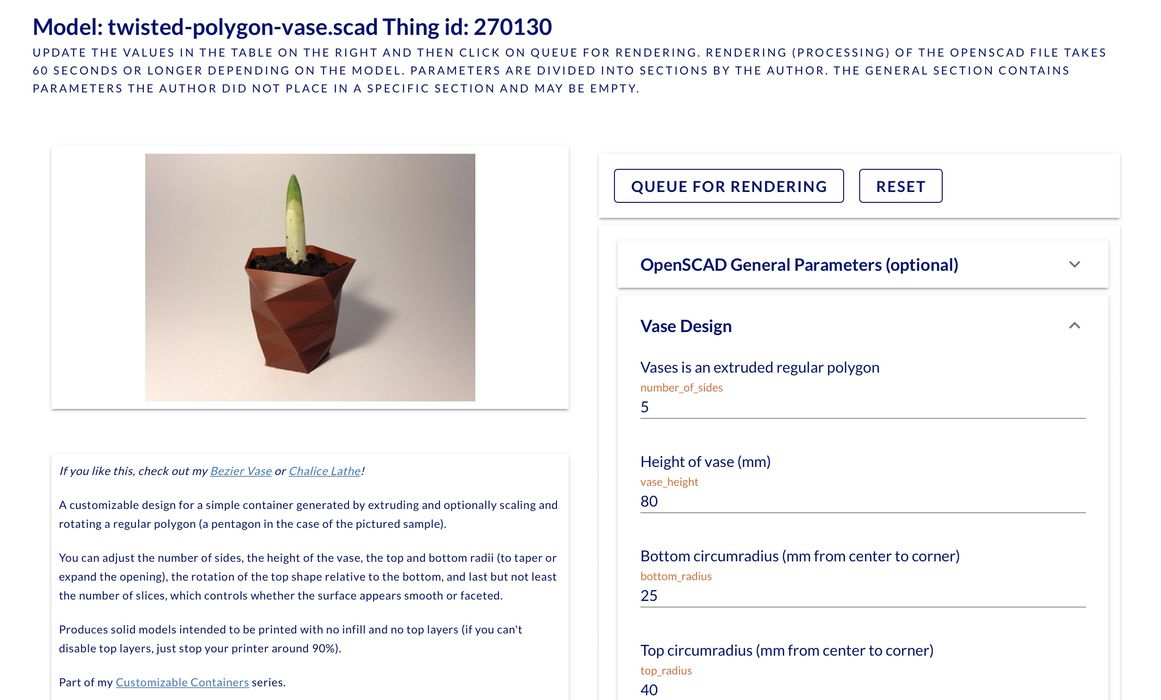Screen dimensions: 1161x700
Task: Click "Vases is an extruded regular polygon" label
Action: click(x=759, y=367)
